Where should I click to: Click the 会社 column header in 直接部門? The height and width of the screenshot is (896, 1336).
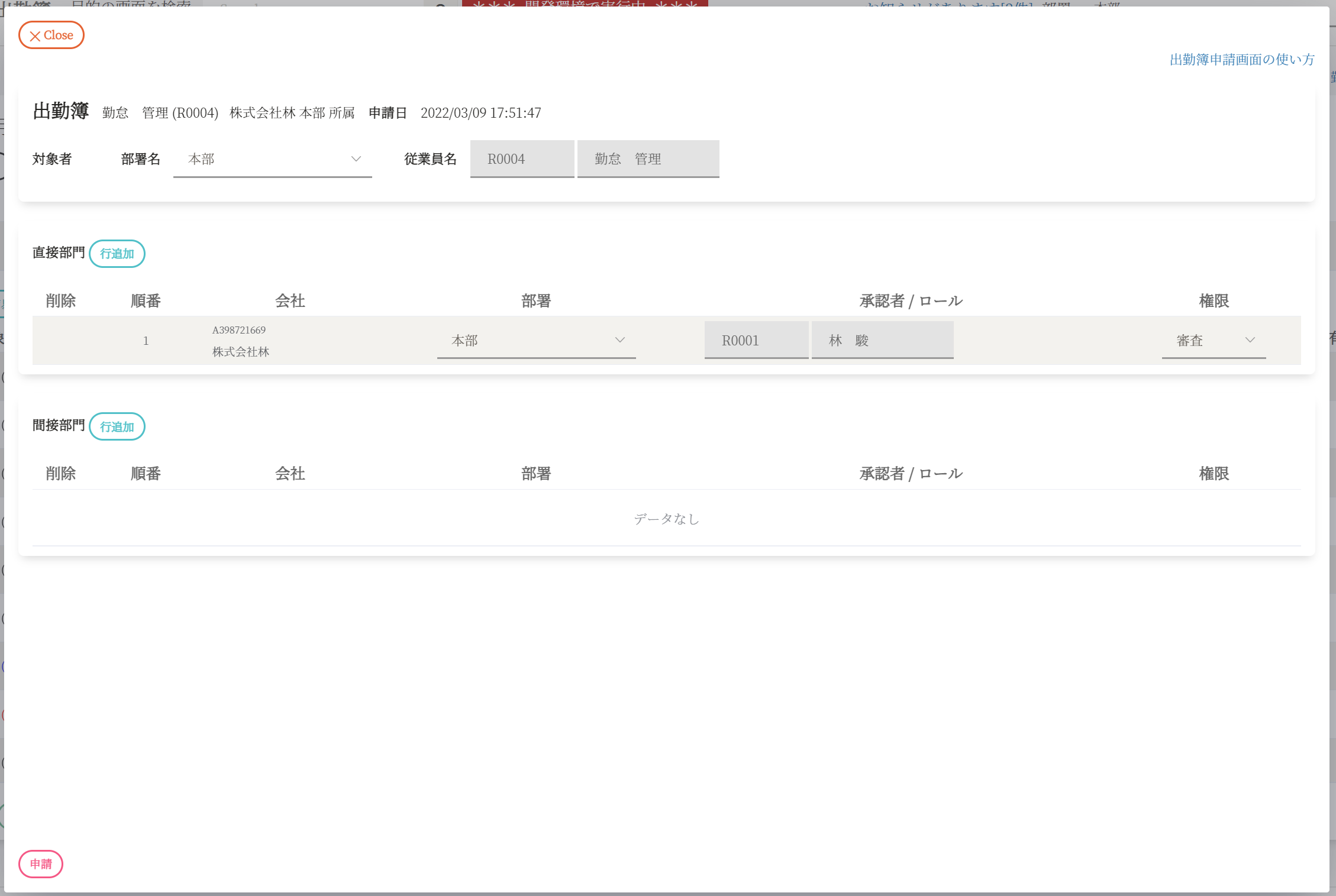290,301
